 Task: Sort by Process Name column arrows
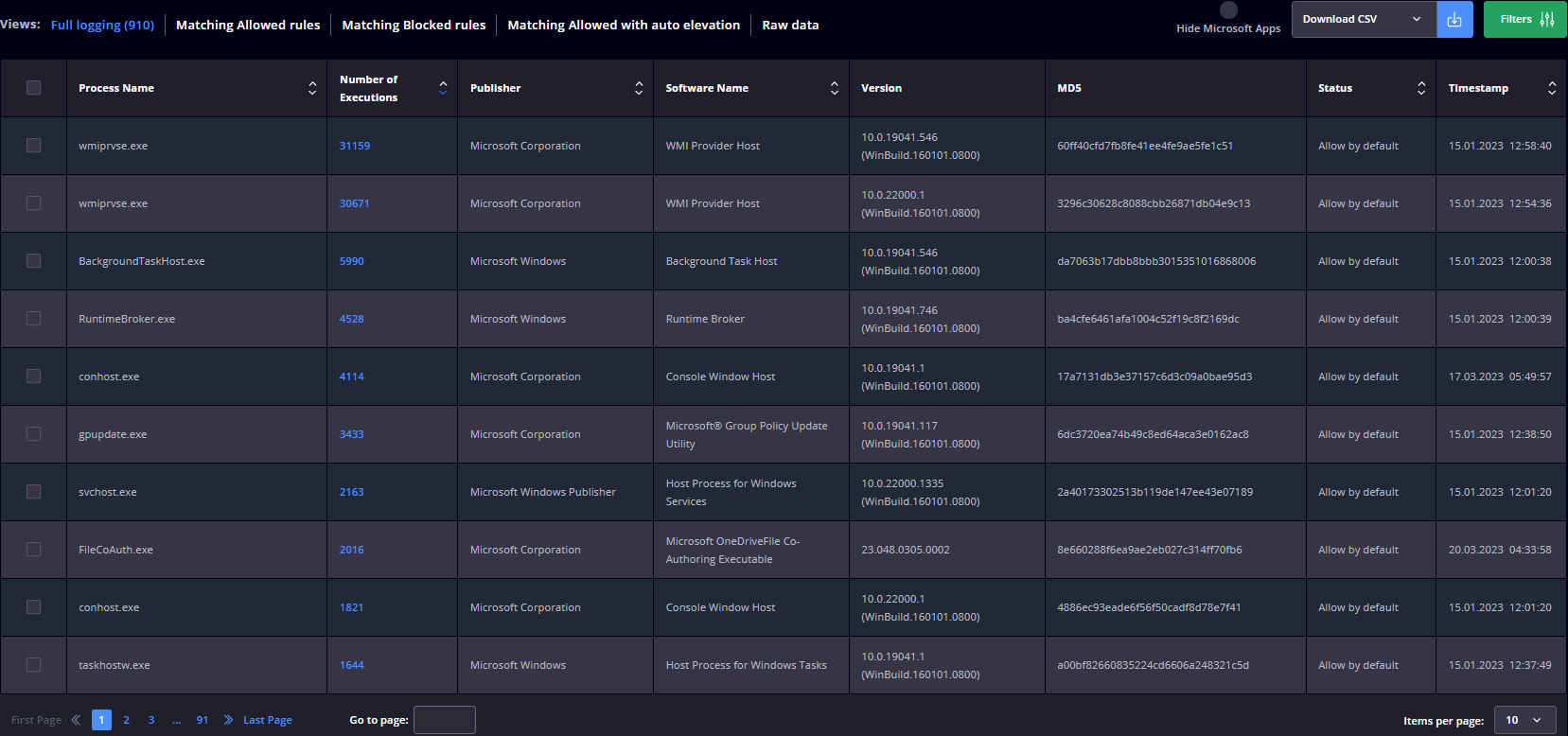pos(312,88)
